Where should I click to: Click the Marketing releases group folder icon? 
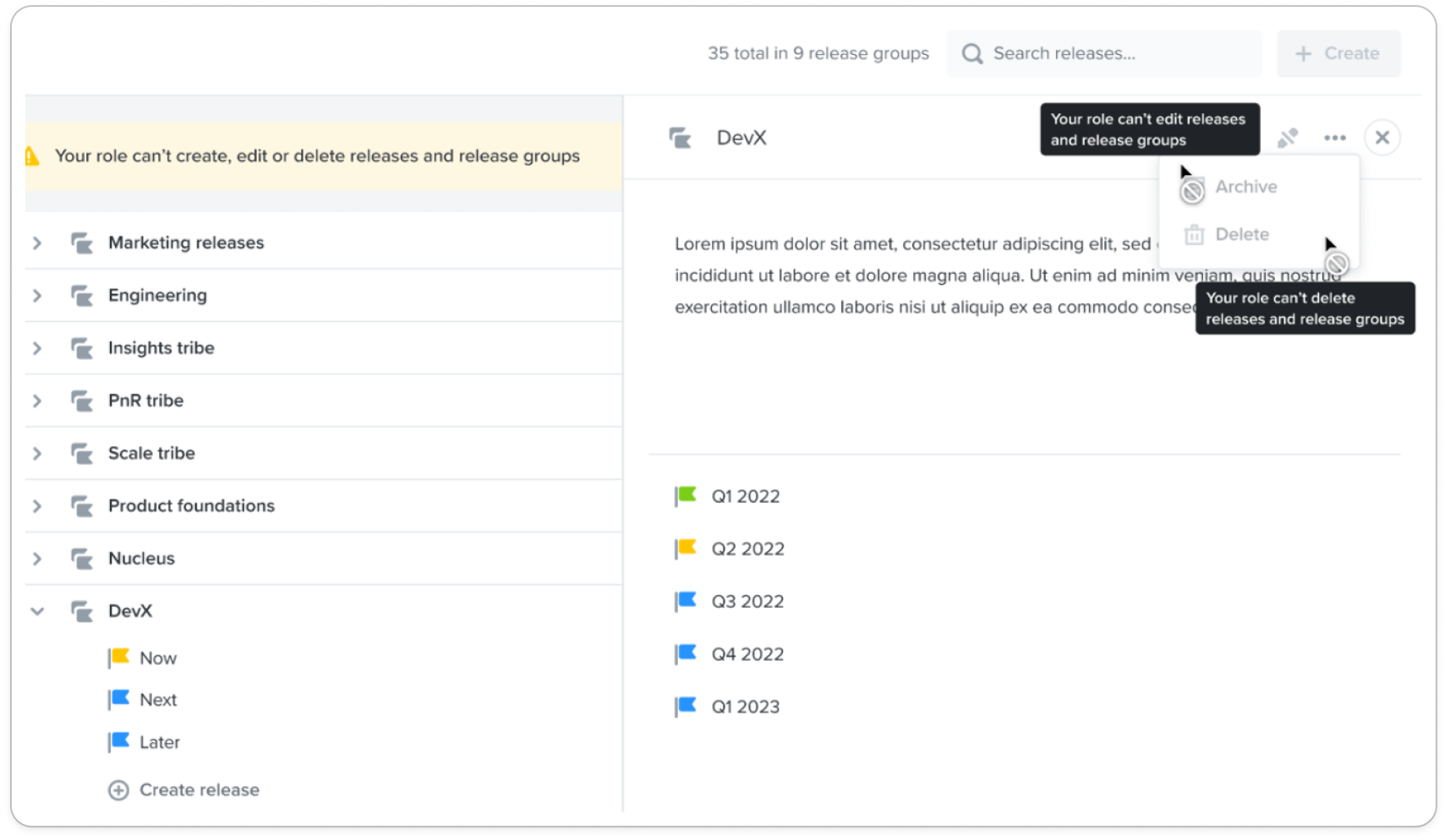(x=82, y=243)
